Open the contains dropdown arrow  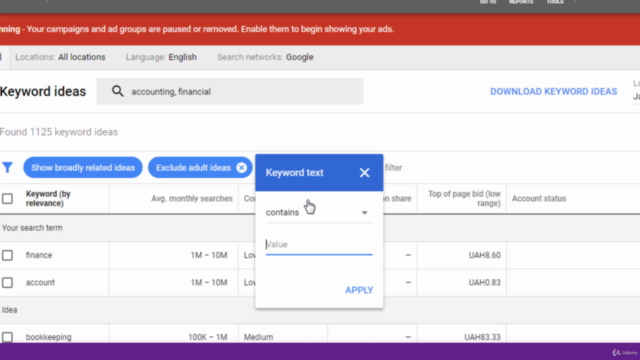tap(364, 213)
